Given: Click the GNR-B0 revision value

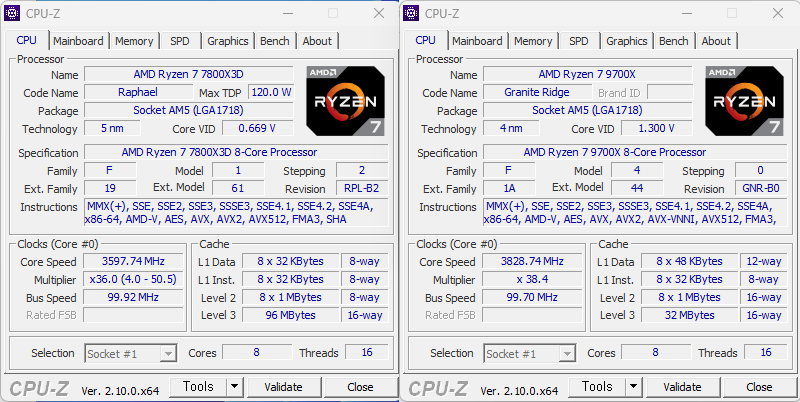Looking at the screenshot, I should pyautogui.click(x=761, y=188).
